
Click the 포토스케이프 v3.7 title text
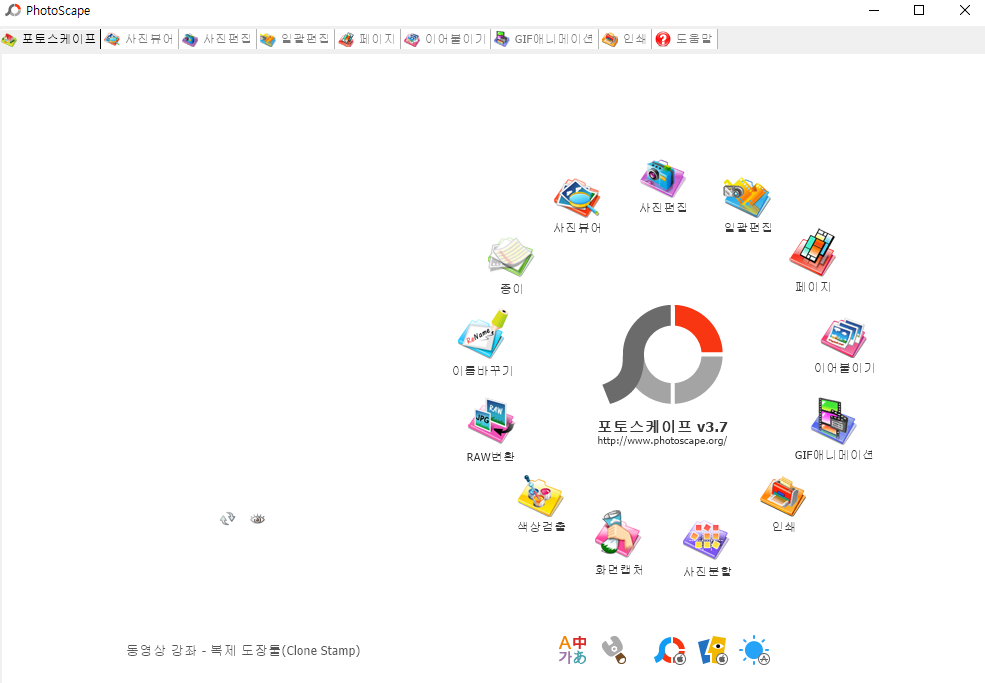coord(662,427)
